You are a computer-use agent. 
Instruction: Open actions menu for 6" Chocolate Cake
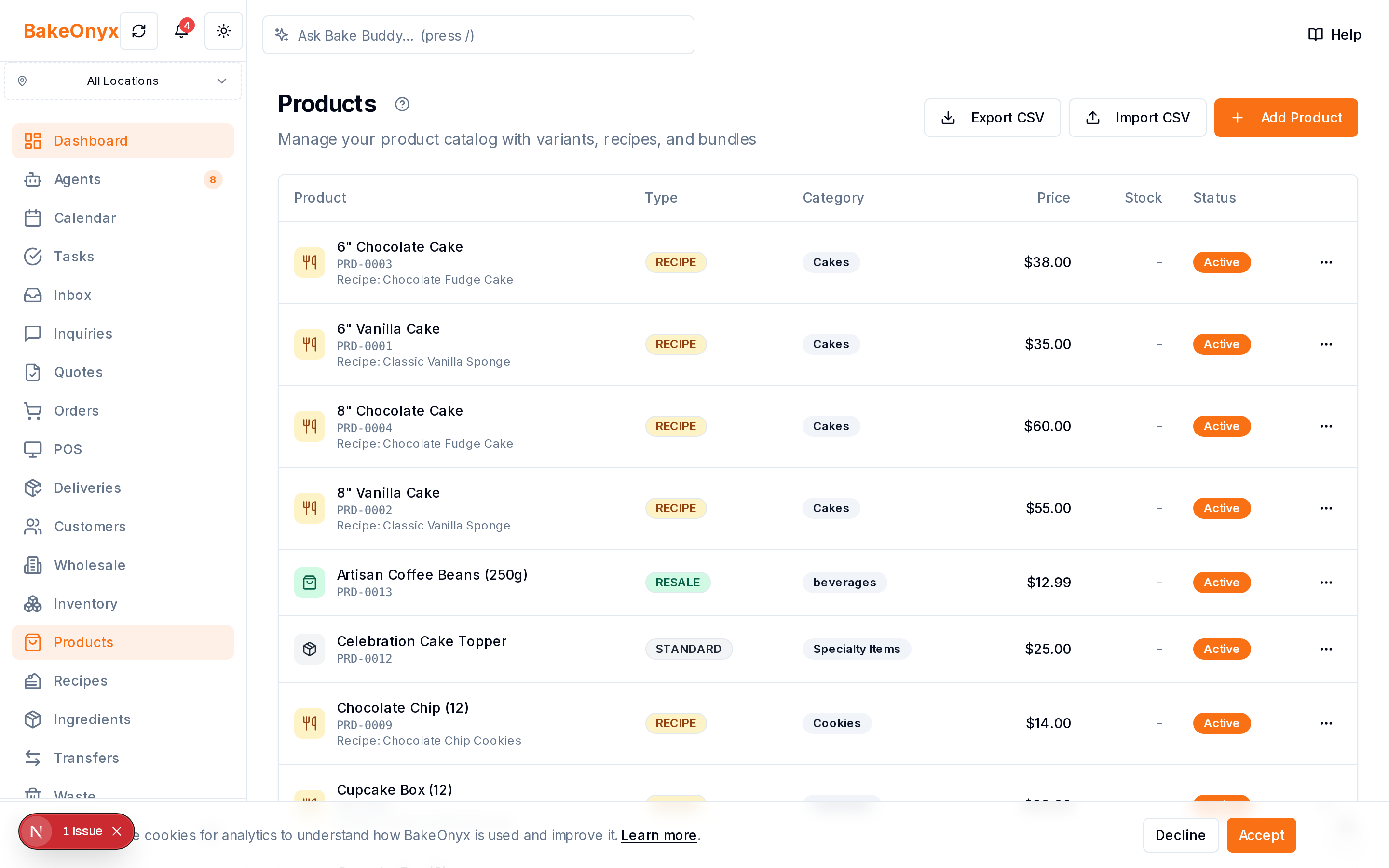(1326, 262)
